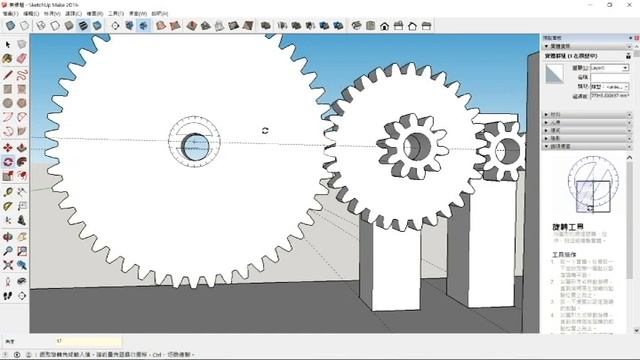Pick the Protractor tool
This screenshot has width=640, height=360.
click(x=8, y=206)
